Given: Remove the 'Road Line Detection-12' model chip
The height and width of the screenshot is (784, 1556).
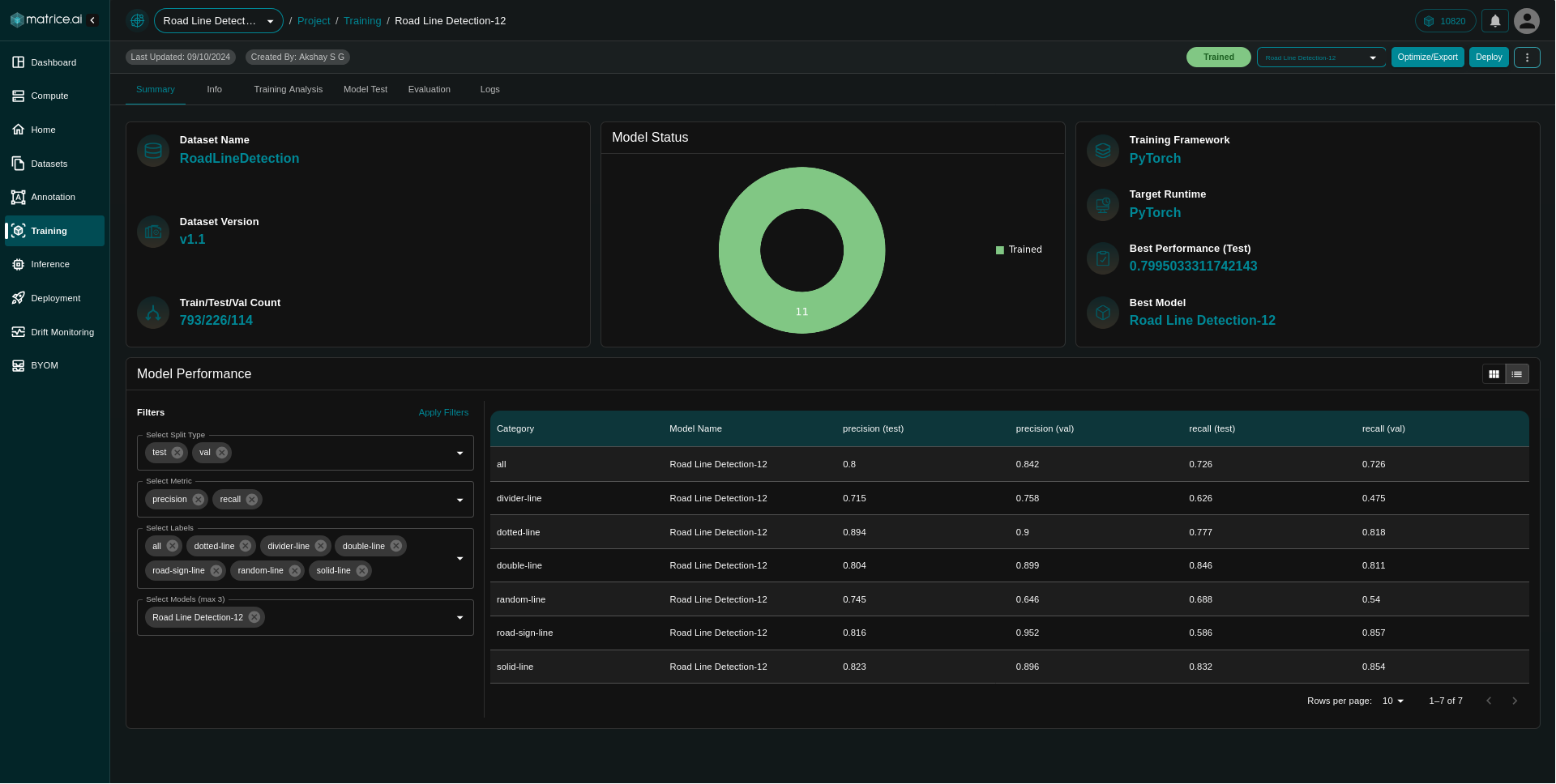Looking at the screenshot, I should coord(254,617).
